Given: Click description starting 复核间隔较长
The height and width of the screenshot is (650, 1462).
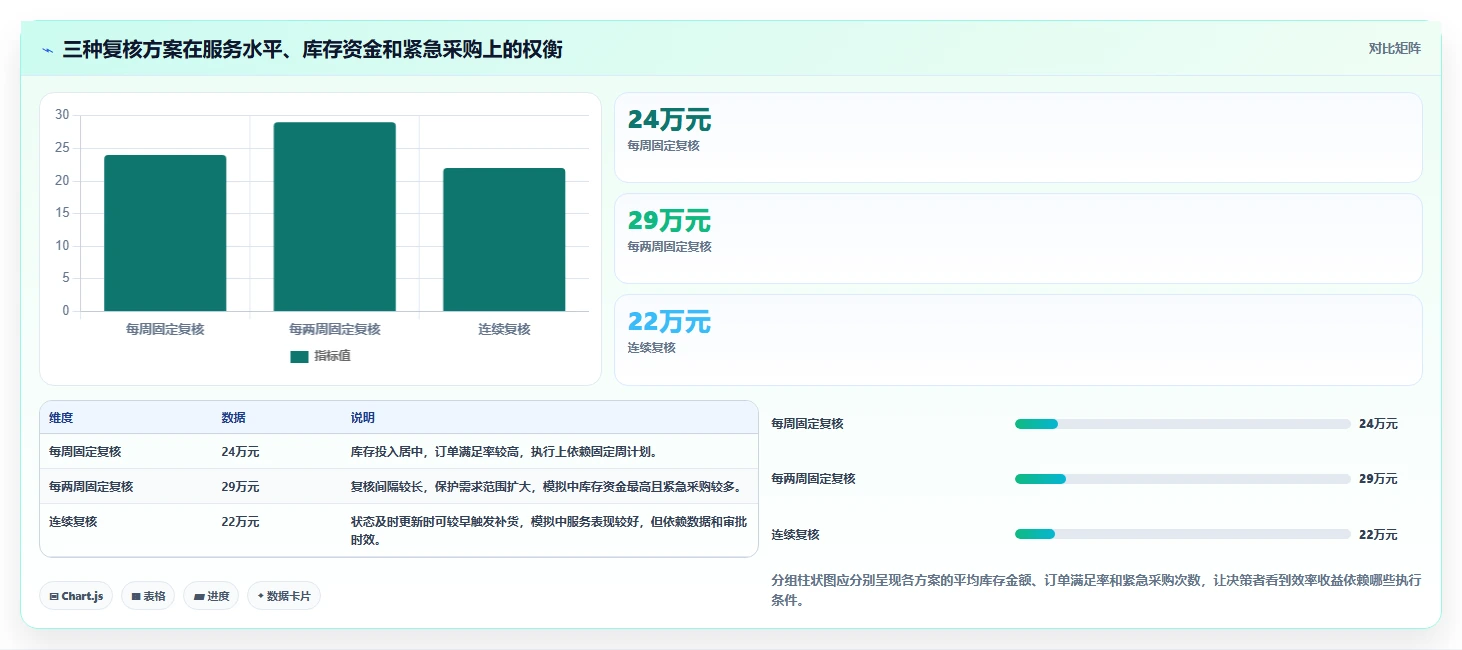Looking at the screenshot, I should pyautogui.click(x=546, y=487).
